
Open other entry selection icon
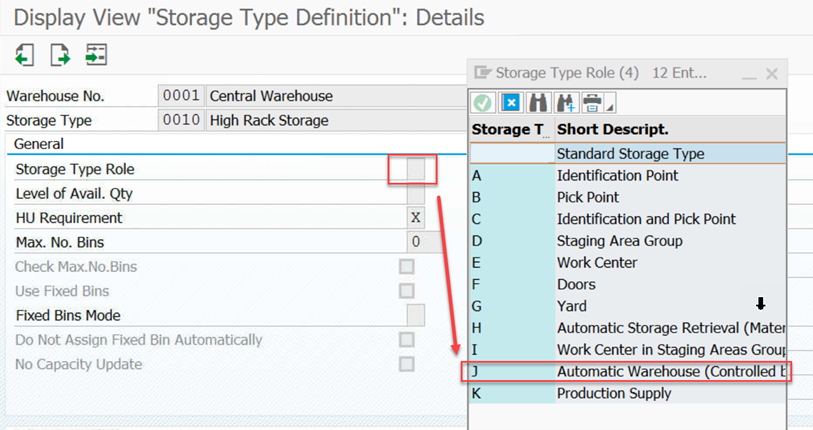tap(96, 54)
